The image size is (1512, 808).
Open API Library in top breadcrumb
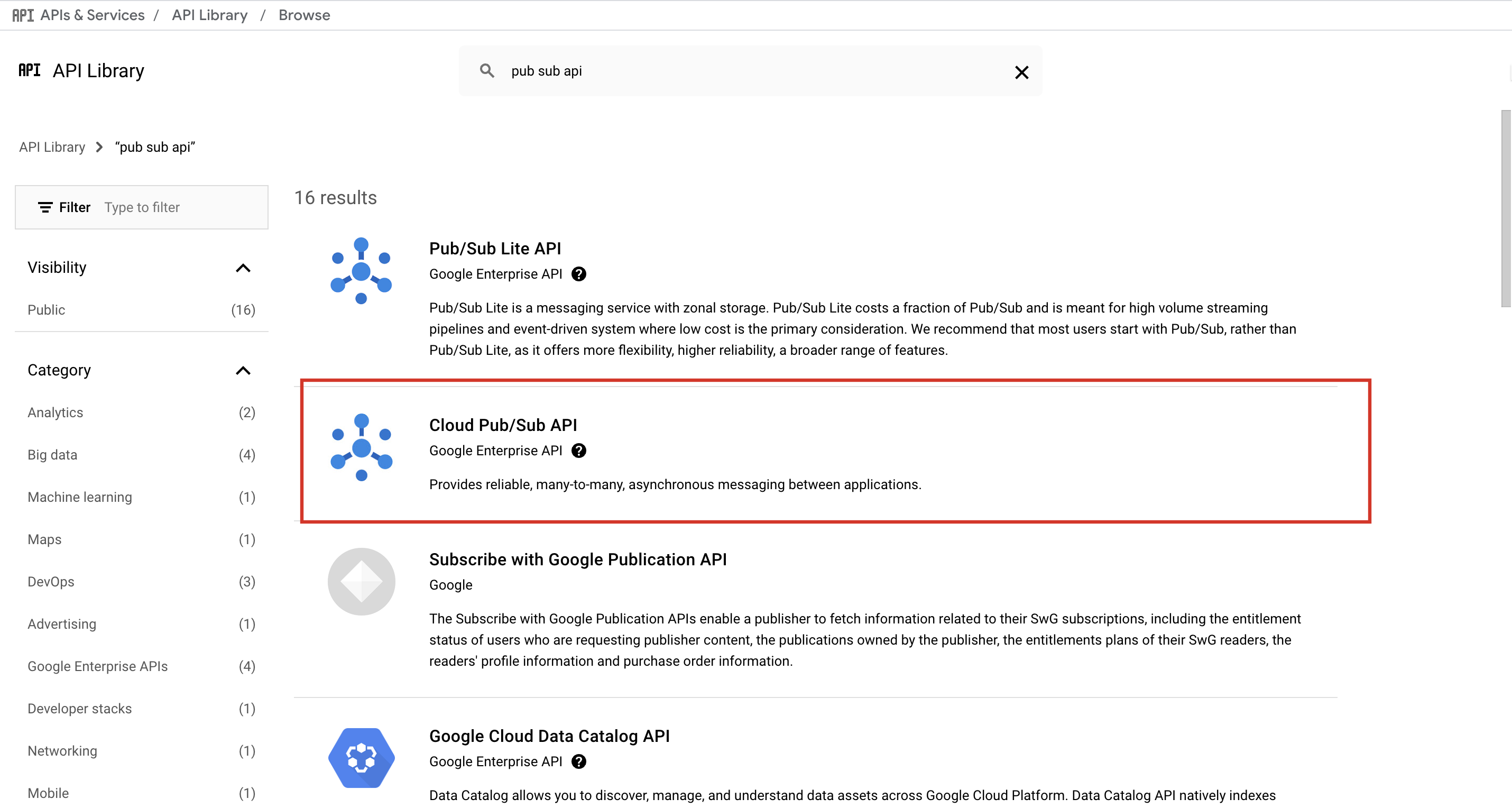(209, 15)
